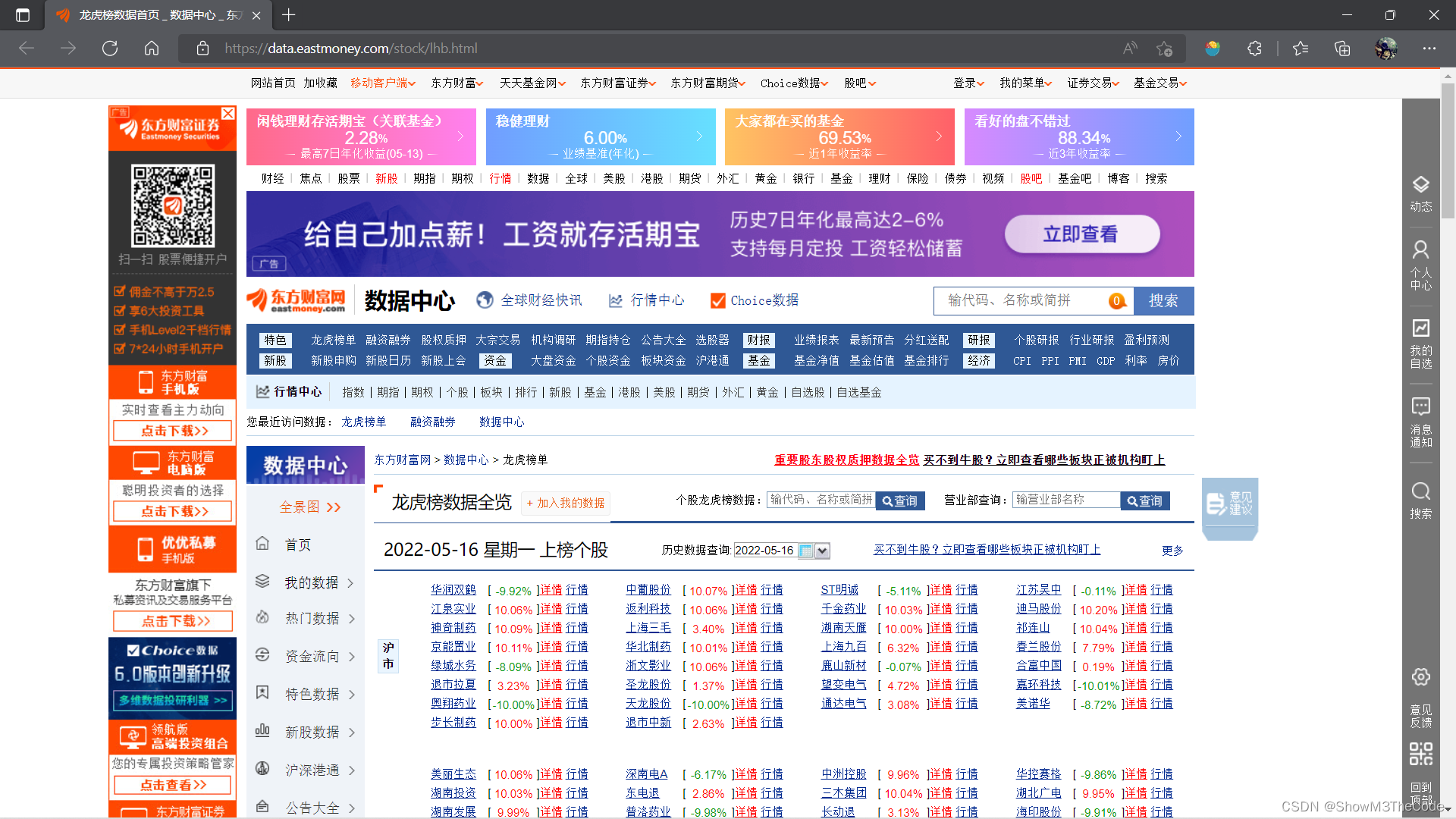Open browser settings and more menu
The image size is (1456, 819).
coord(1429,49)
